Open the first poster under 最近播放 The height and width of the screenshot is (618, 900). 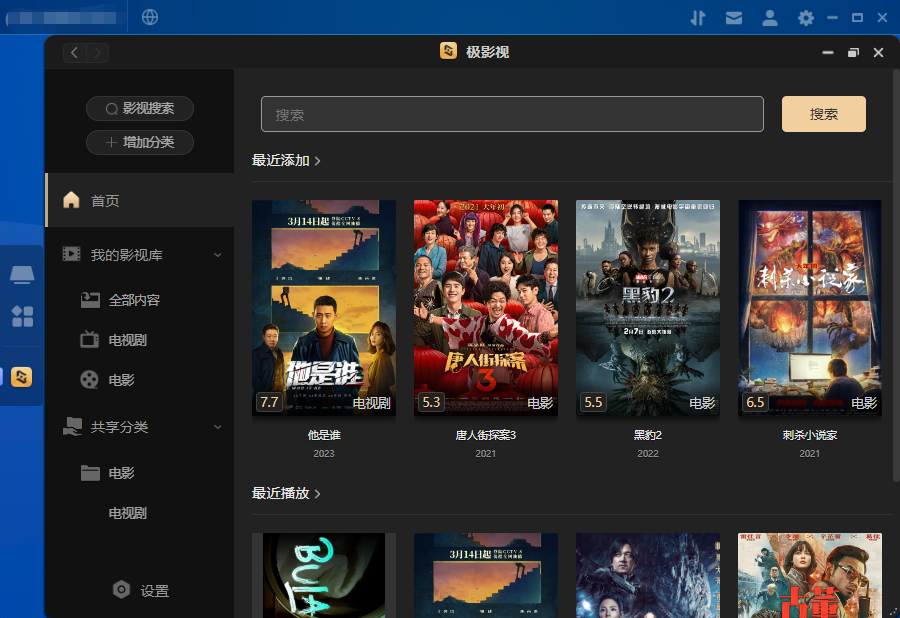324,576
